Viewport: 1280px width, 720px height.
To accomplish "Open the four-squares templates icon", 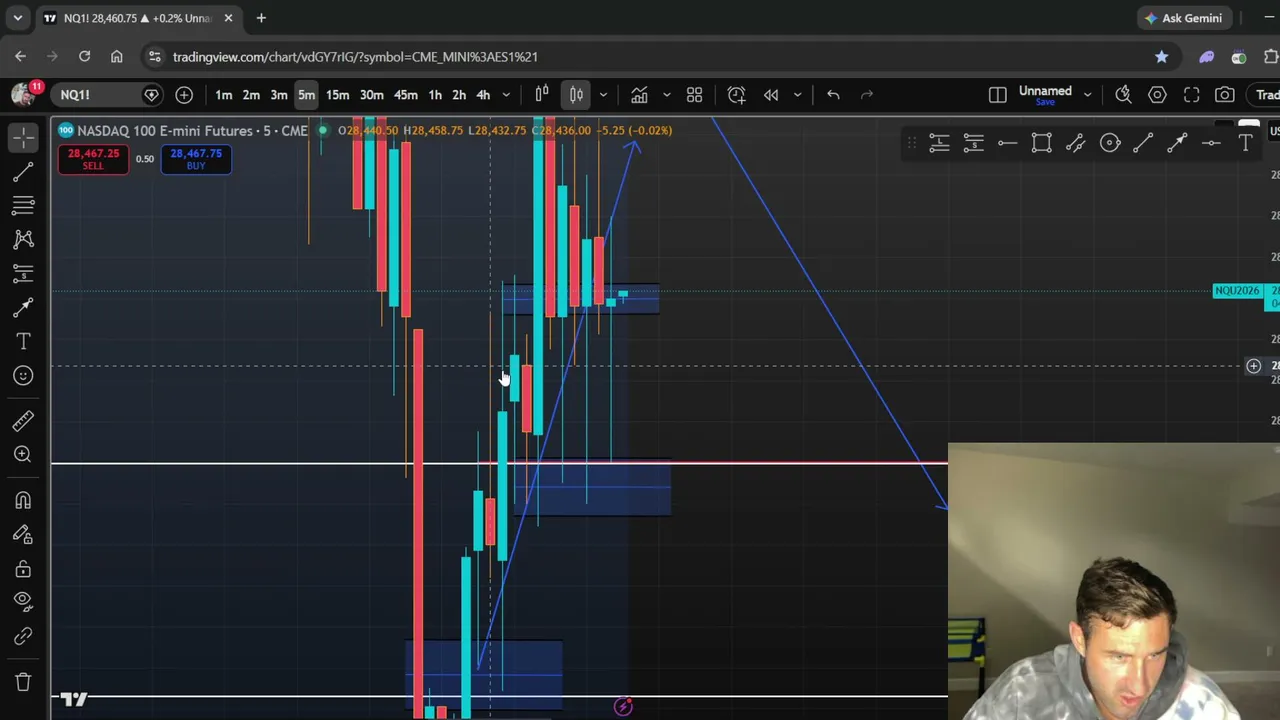I will pyautogui.click(x=694, y=95).
